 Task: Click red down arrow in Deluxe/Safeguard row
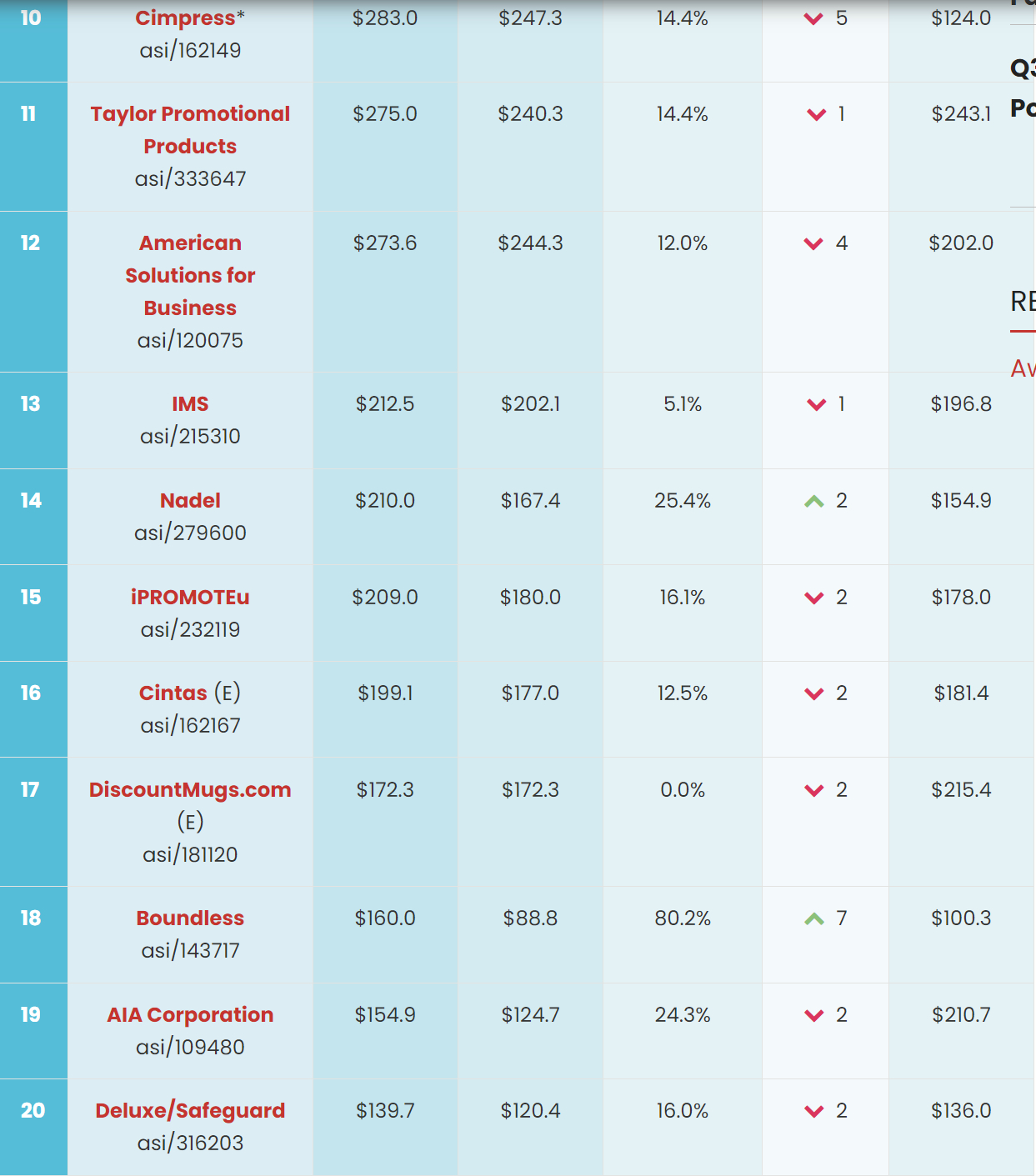(814, 1111)
